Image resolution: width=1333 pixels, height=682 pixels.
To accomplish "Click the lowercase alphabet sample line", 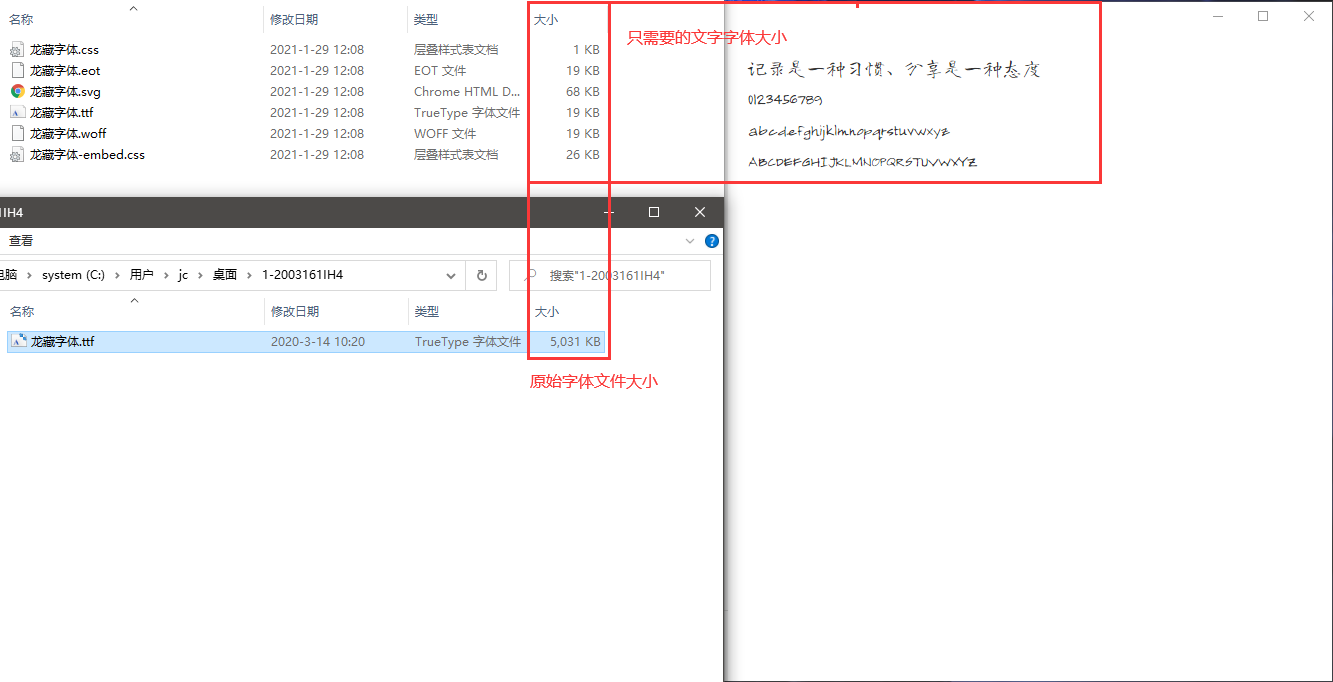I will (x=848, y=131).
